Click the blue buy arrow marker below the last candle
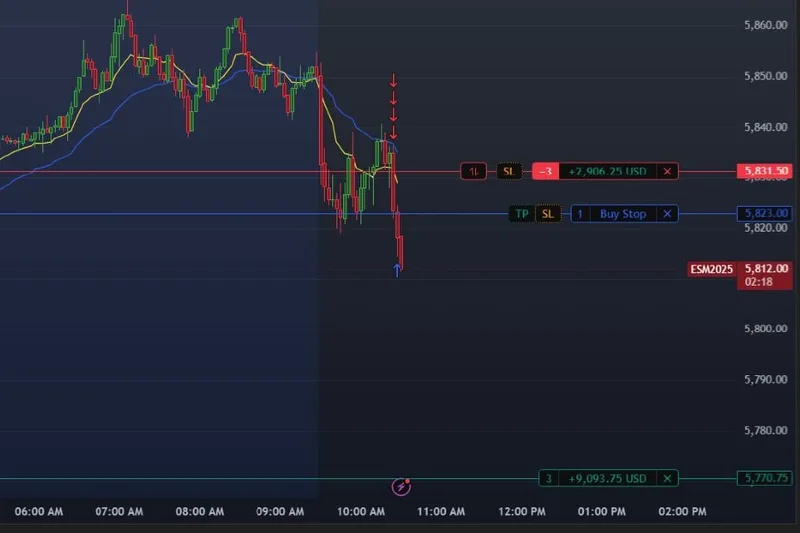 [397, 270]
